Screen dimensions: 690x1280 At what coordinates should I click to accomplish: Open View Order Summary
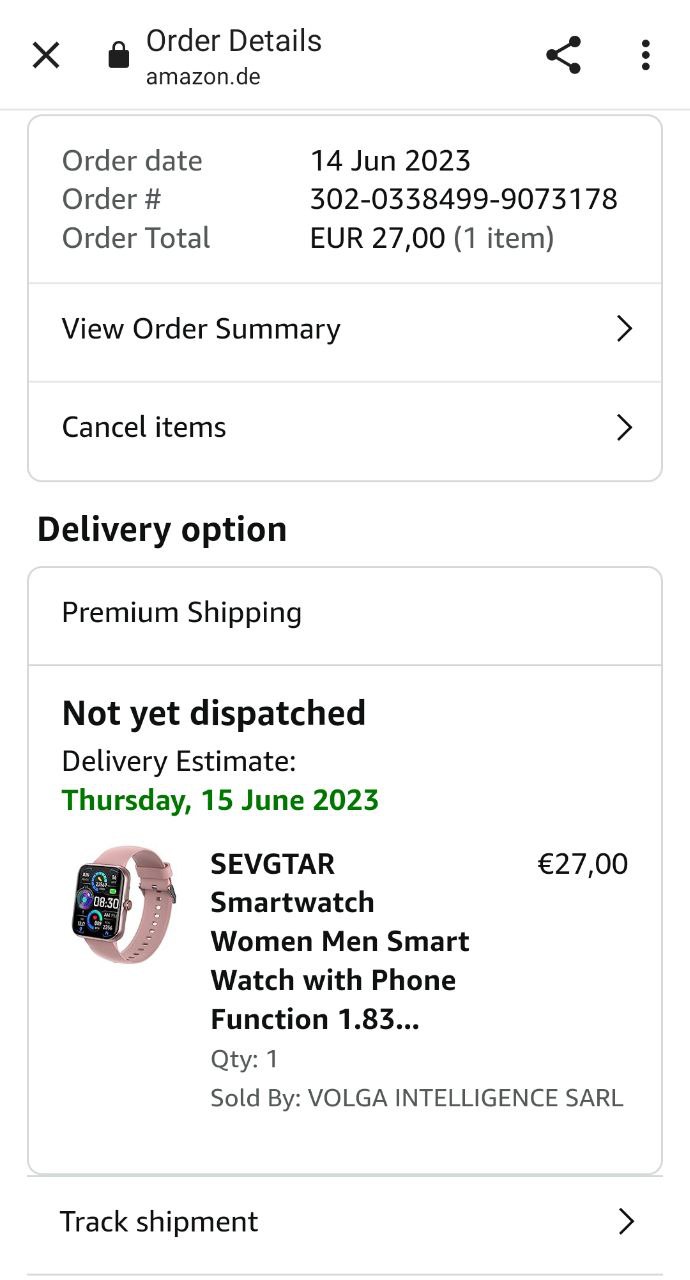[345, 332]
